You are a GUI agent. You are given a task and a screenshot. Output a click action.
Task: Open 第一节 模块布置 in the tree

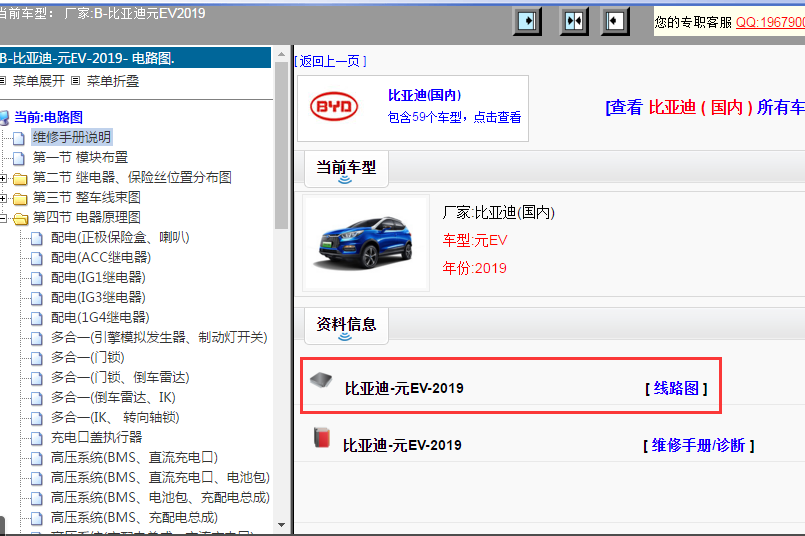tap(80, 157)
